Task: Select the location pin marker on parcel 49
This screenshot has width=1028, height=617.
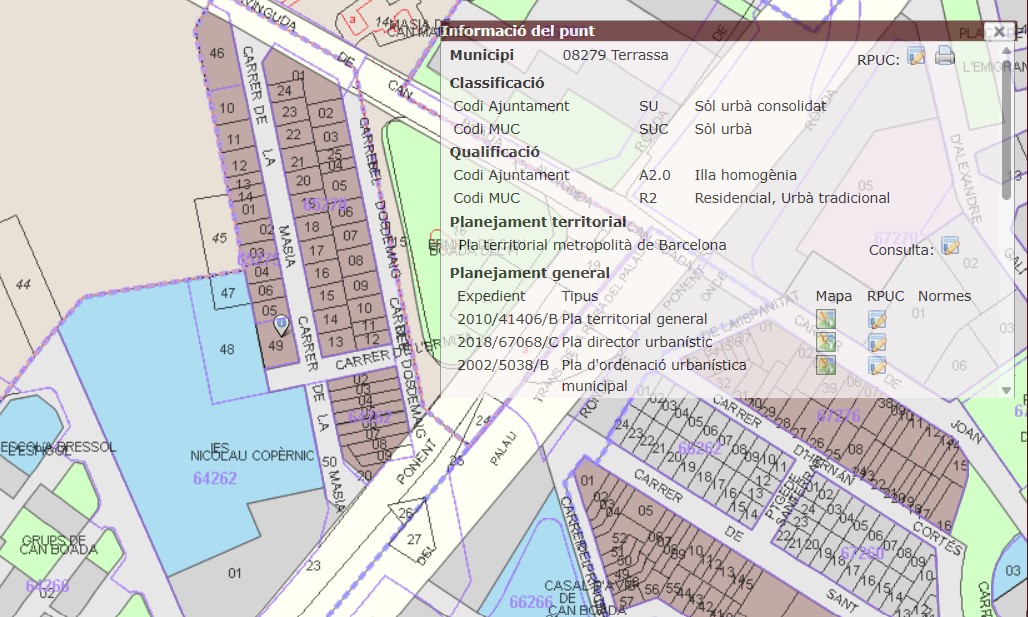Action: coord(281,325)
